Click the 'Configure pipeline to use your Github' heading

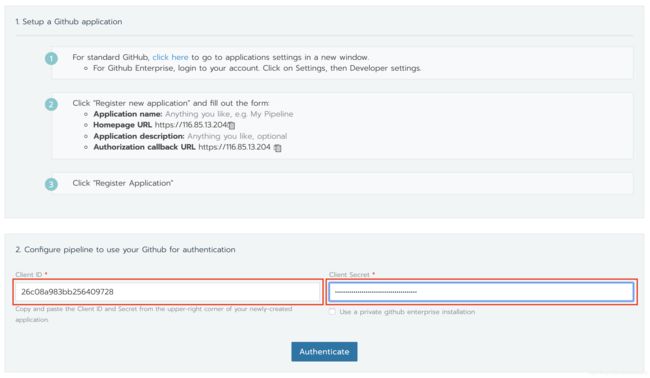(126, 250)
